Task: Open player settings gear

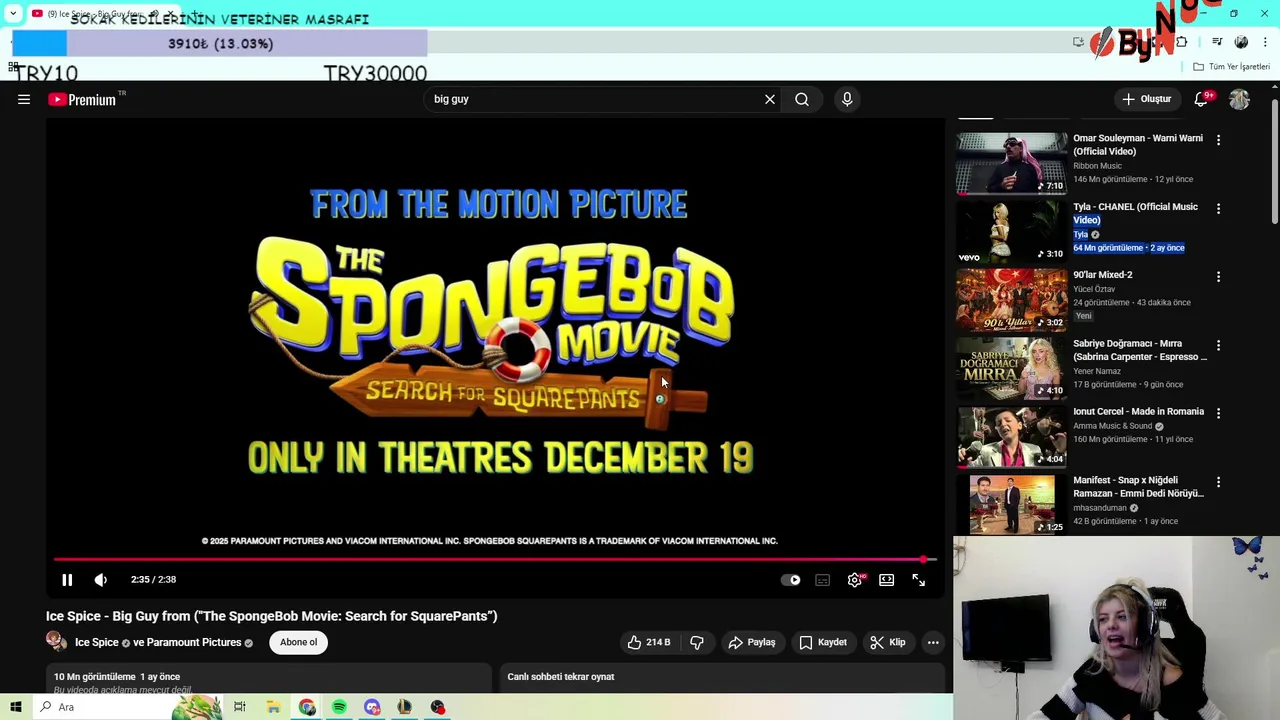Action: 855,580
